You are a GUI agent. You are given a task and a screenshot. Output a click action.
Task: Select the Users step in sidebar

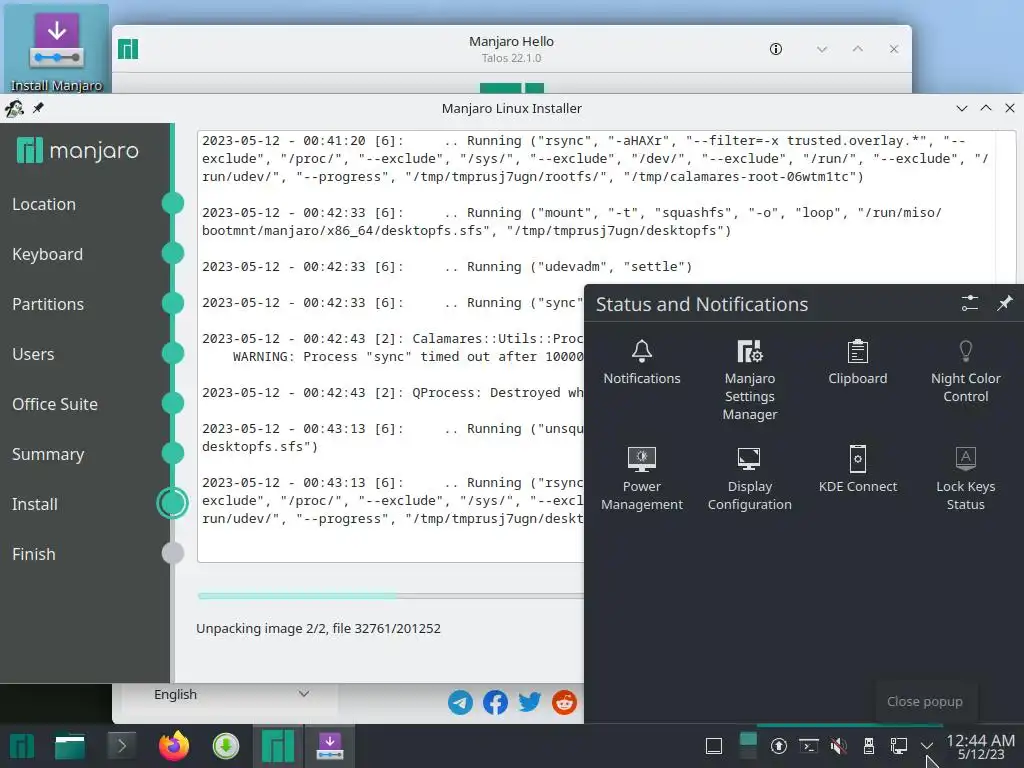(x=33, y=354)
